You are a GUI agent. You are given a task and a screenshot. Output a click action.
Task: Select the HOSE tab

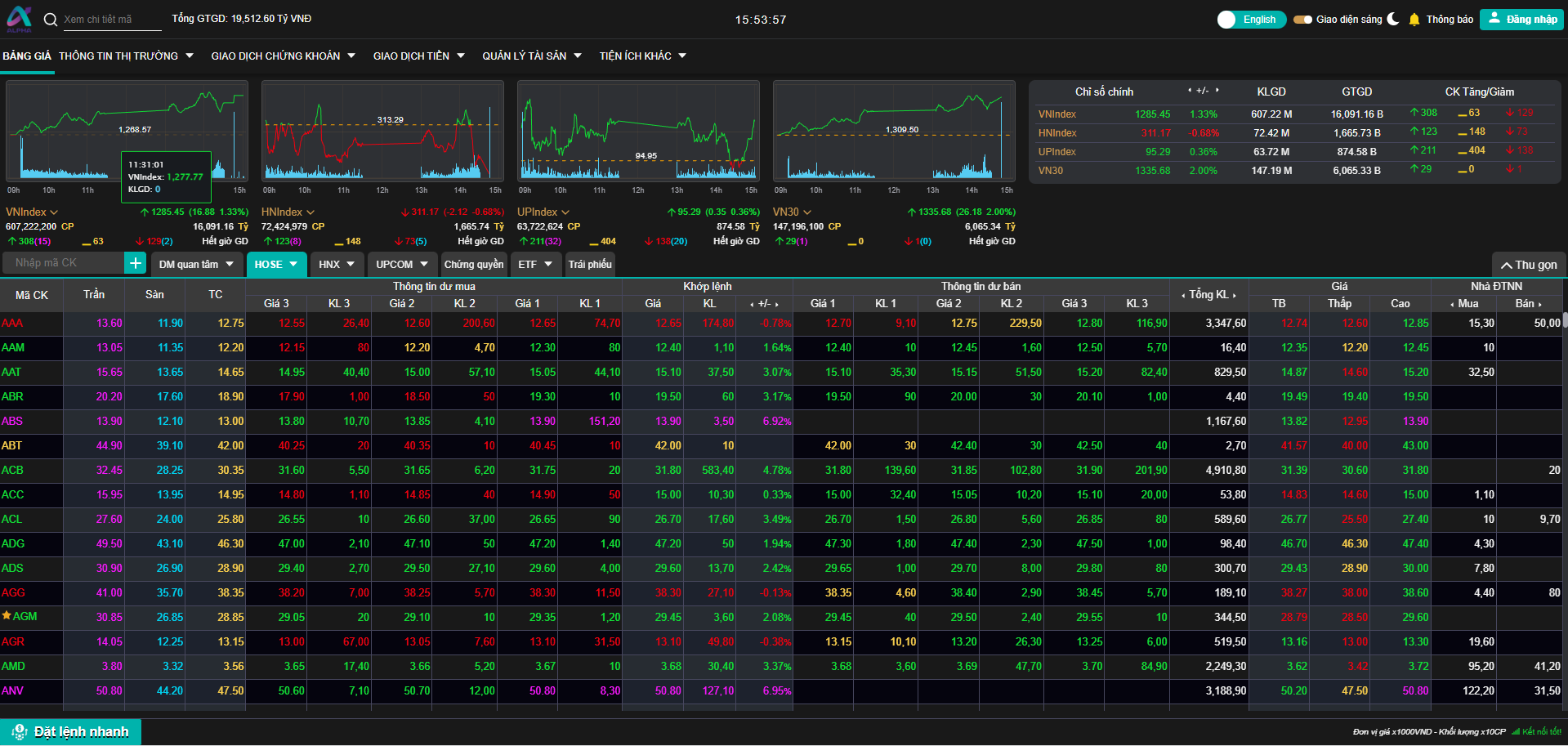pyautogui.click(x=275, y=265)
